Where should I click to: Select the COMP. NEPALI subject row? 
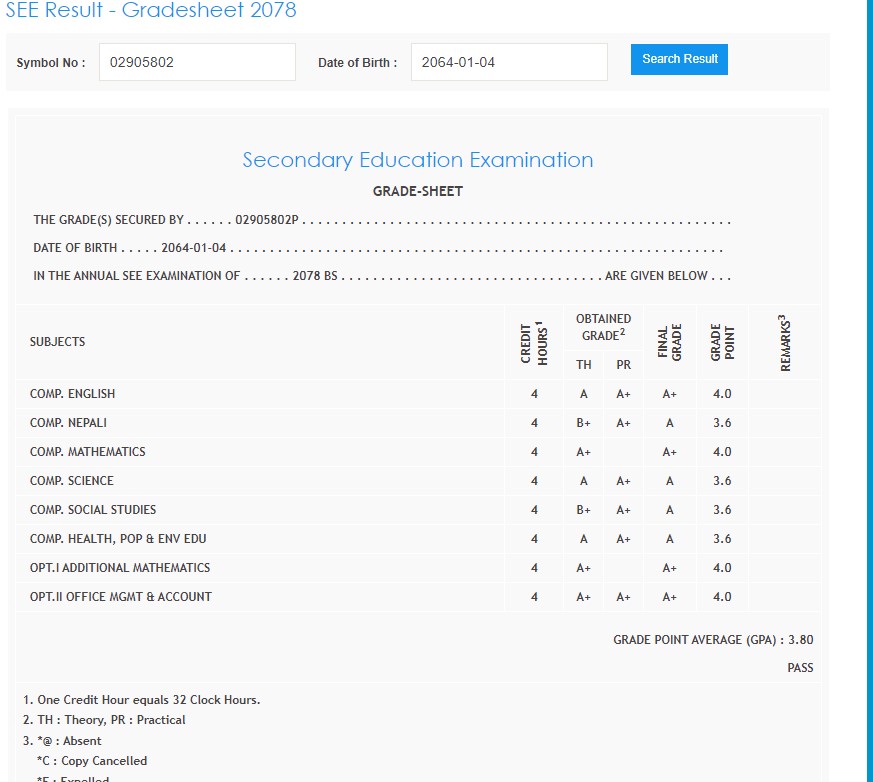68,423
